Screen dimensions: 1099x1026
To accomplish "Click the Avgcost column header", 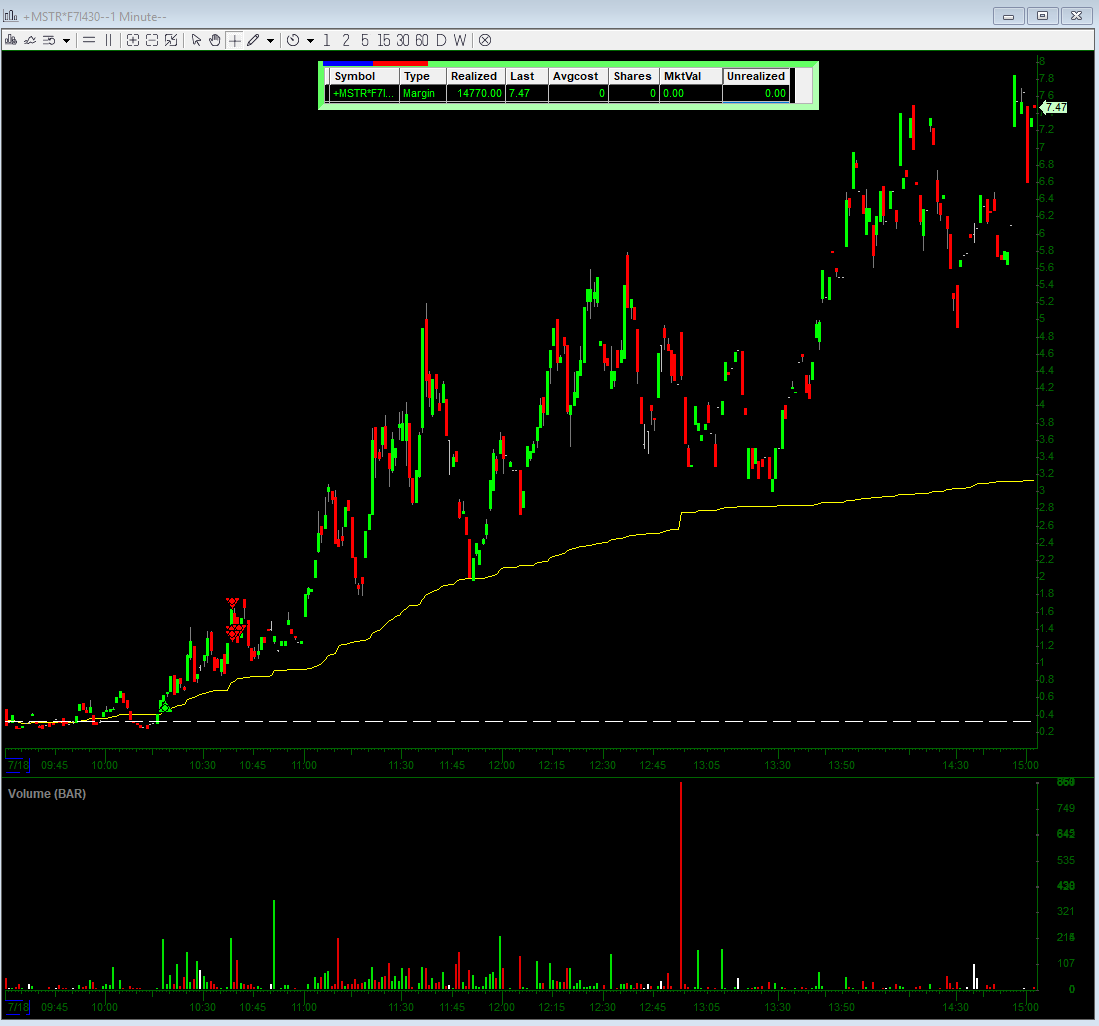I will 578,76.
